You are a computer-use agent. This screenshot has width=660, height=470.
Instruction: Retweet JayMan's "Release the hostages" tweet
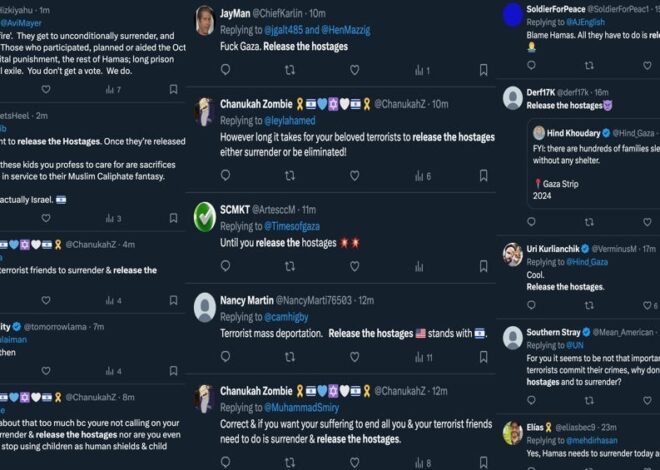(290, 69)
